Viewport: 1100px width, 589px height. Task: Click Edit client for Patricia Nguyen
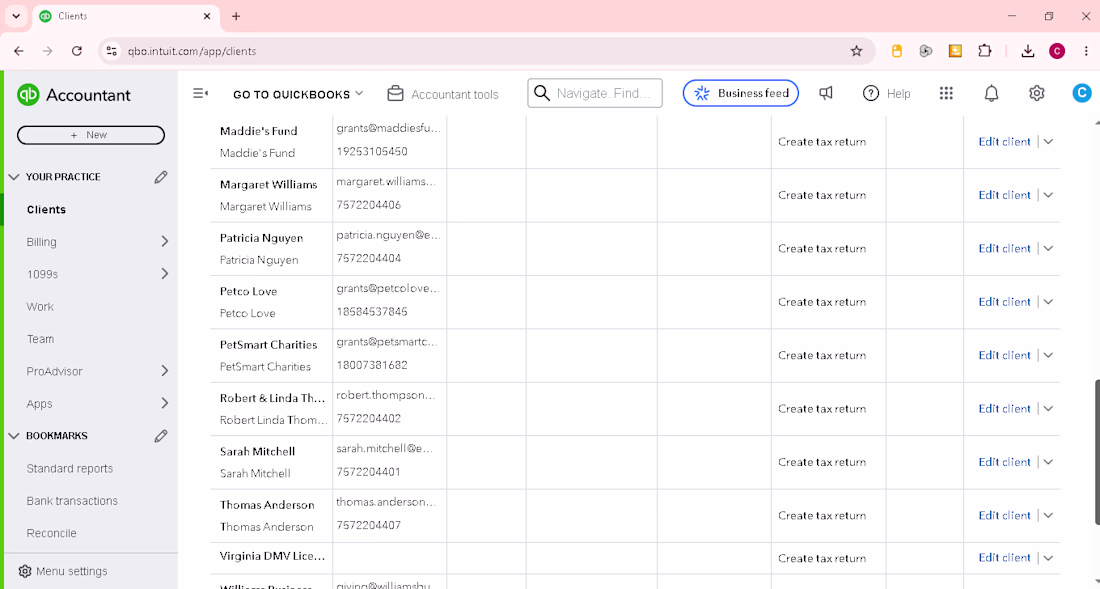coord(1005,248)
